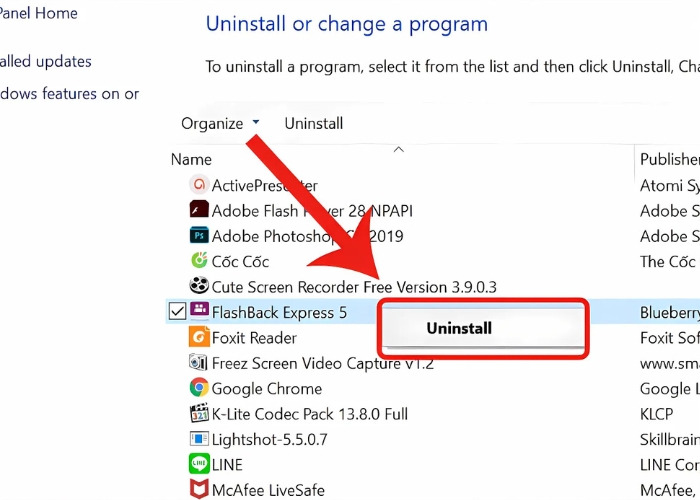Click the Cute Screen Recorder icon
Viewport: 700px width, 500px height.
point(198,287)
